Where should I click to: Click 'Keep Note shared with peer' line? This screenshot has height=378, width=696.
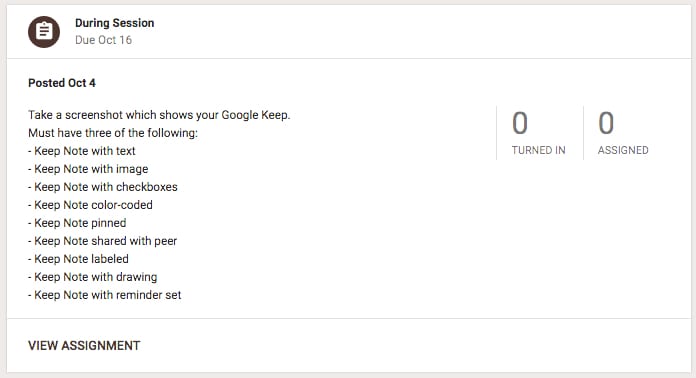coord(103,241)
